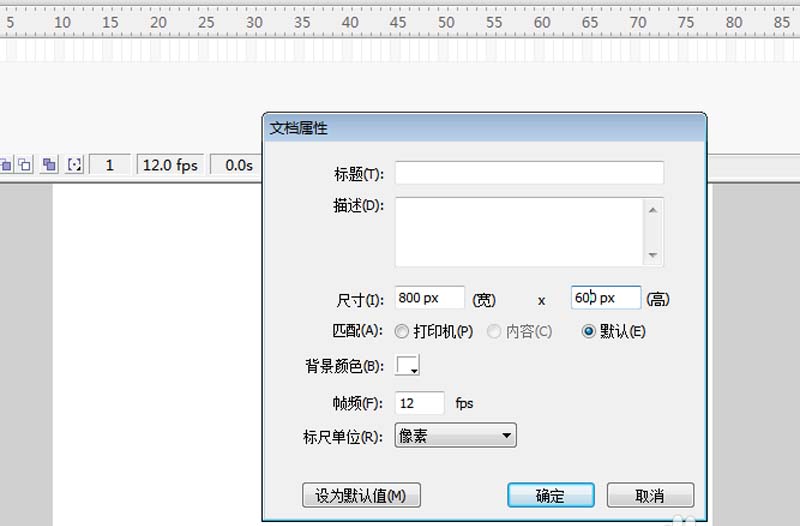
Task: Click the 0.0s elapsed time value
Action: [x=238, y=165]
